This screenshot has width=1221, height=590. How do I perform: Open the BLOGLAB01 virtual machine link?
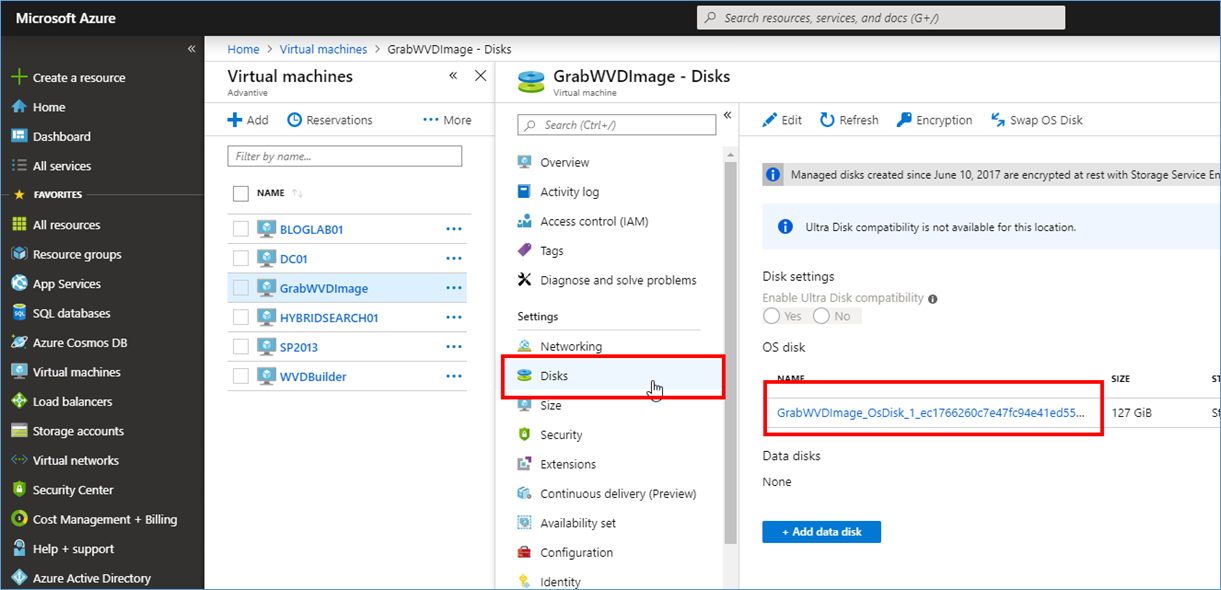(312, 229)
